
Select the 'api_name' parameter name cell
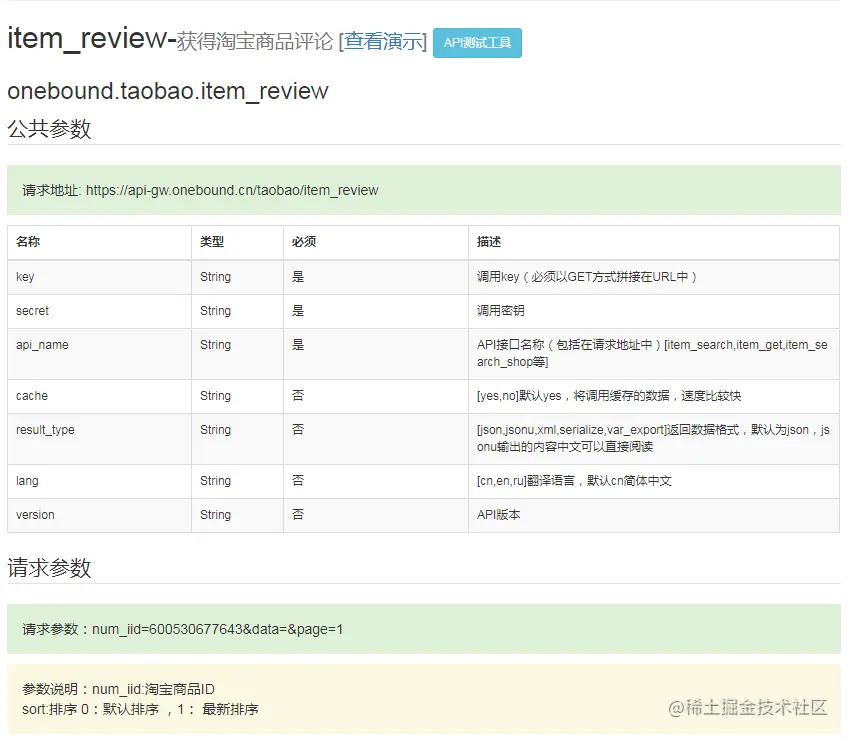(99, 354)
